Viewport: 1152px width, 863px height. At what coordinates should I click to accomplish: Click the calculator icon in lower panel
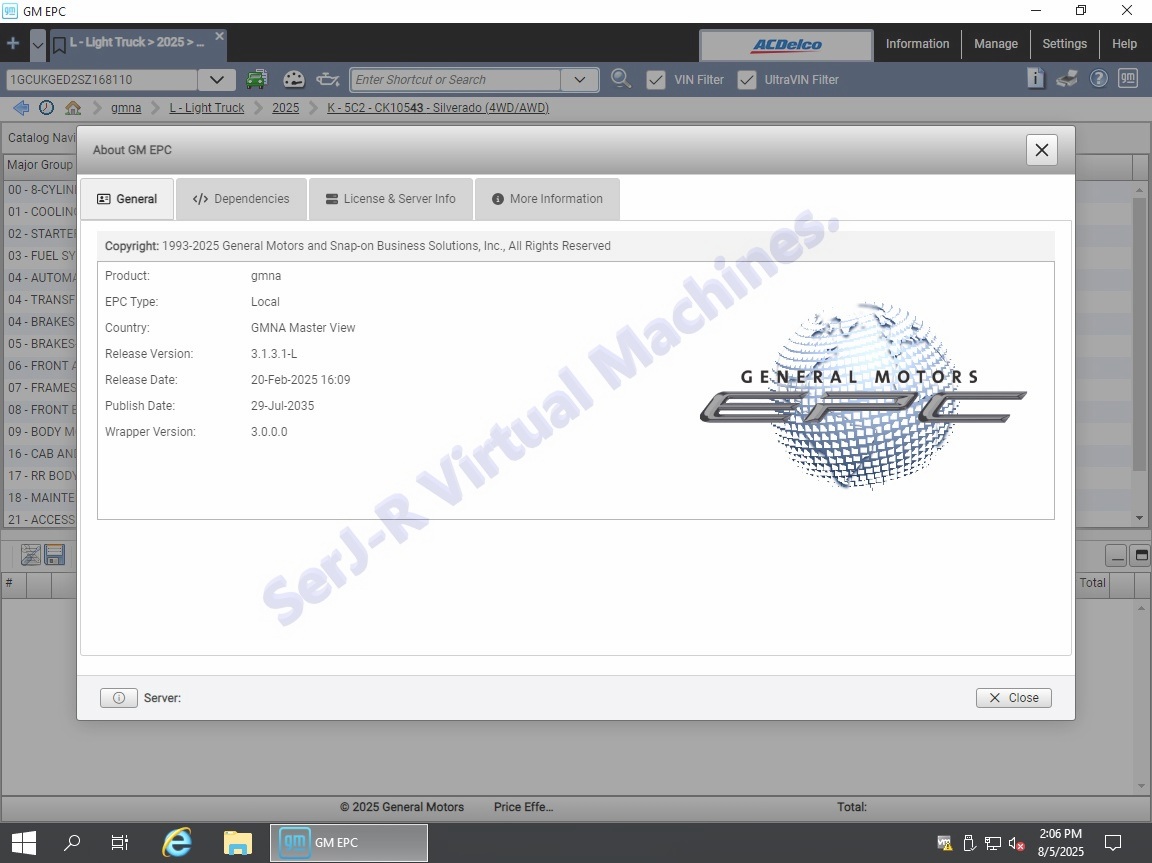pyautogui.click(x=31, y=555)
